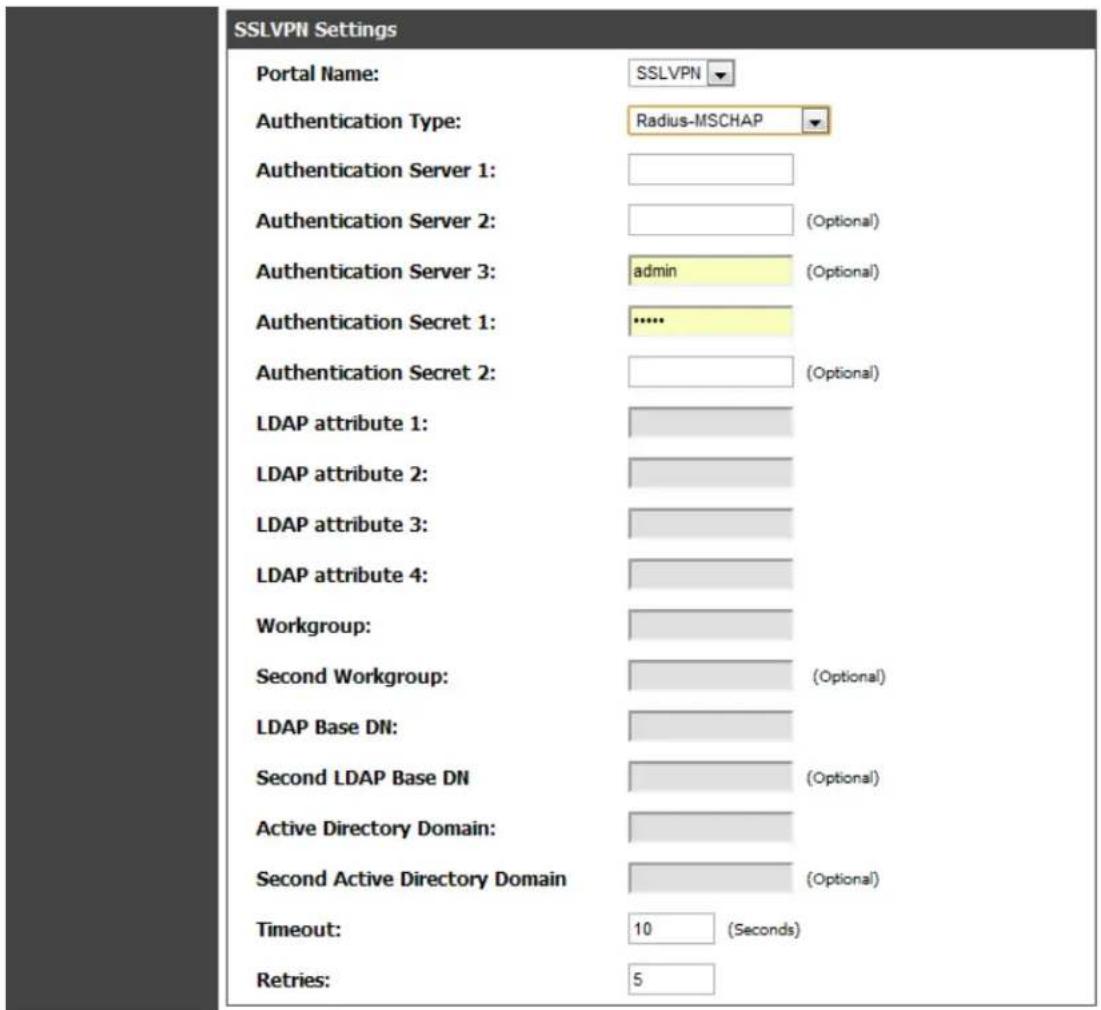Click the Authentication Secret 1 label
Screen dimensions: 1101x1010
tap(376, 322)
